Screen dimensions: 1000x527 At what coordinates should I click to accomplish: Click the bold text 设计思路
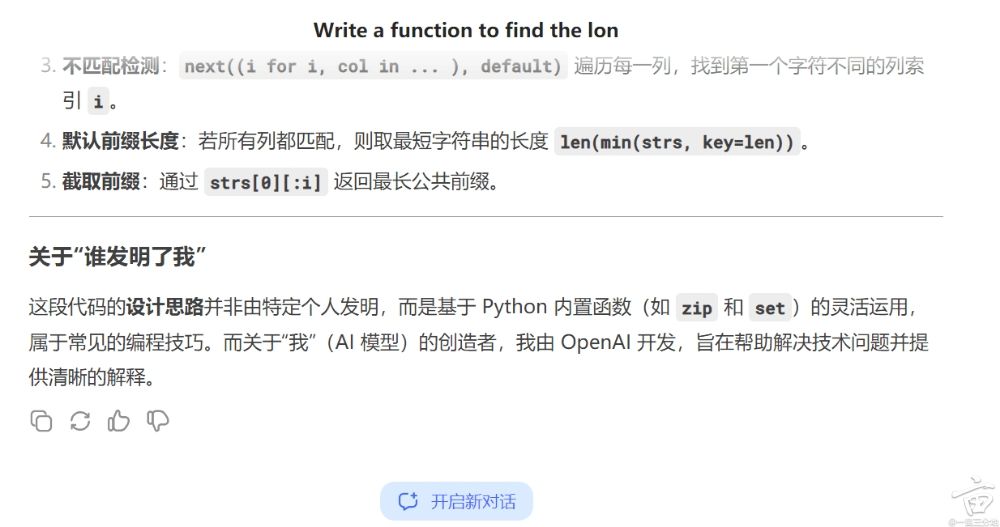point(165,308)
